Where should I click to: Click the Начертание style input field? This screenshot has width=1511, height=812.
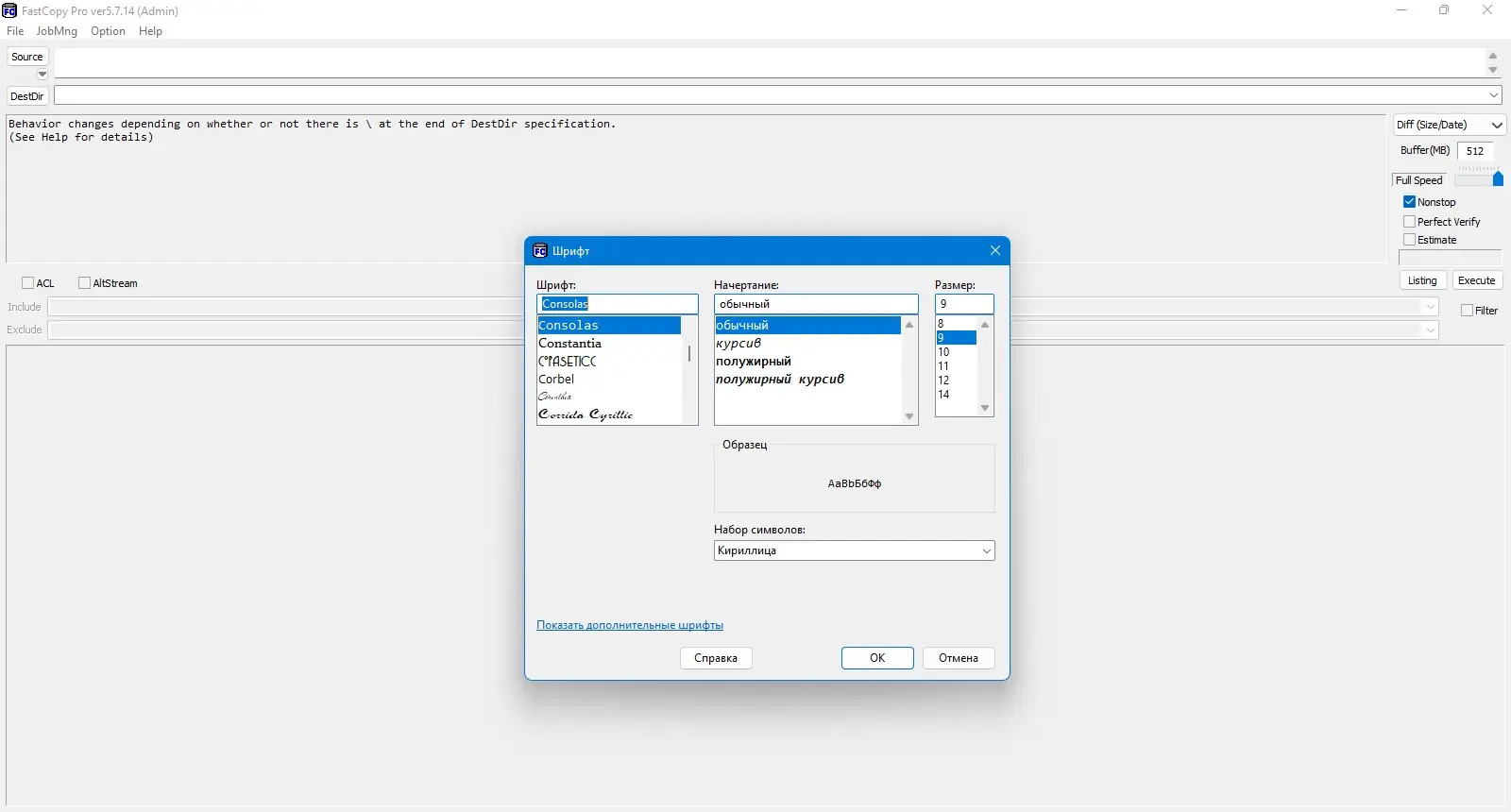(816, 304)
